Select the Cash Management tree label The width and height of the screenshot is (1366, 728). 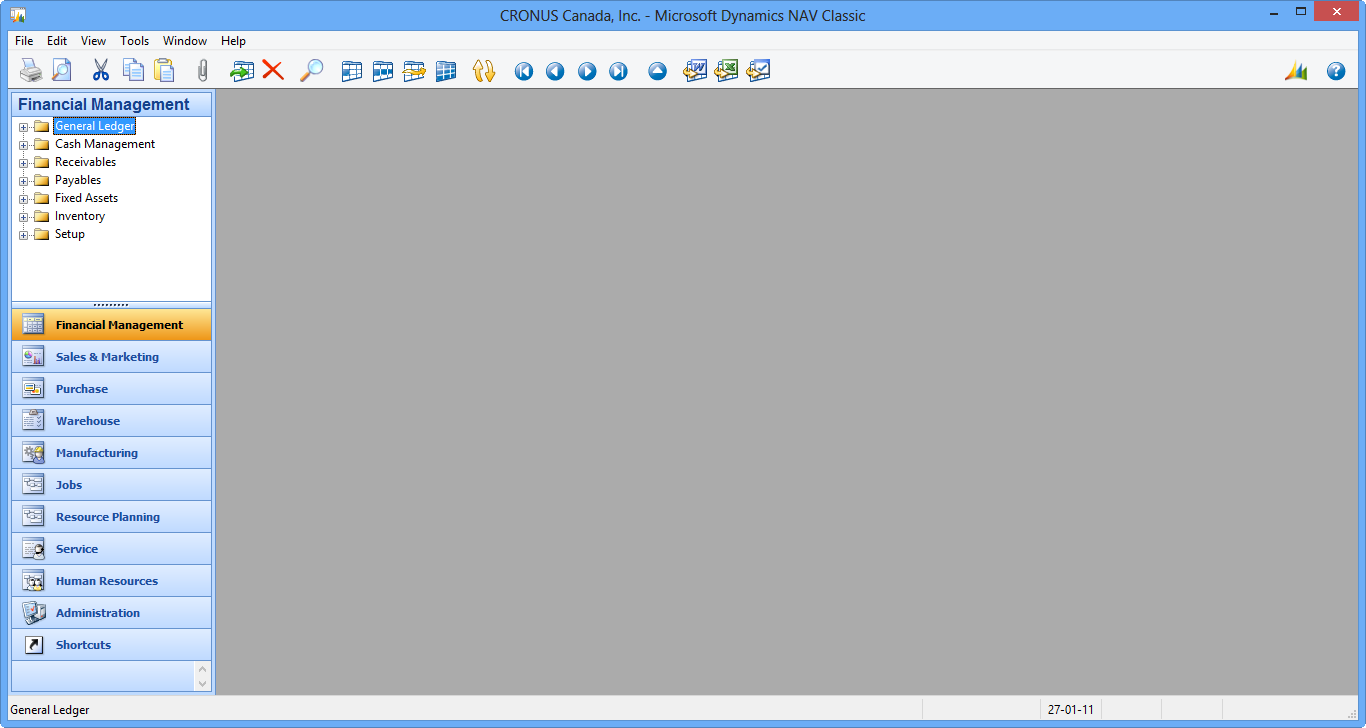pos(105,144)
